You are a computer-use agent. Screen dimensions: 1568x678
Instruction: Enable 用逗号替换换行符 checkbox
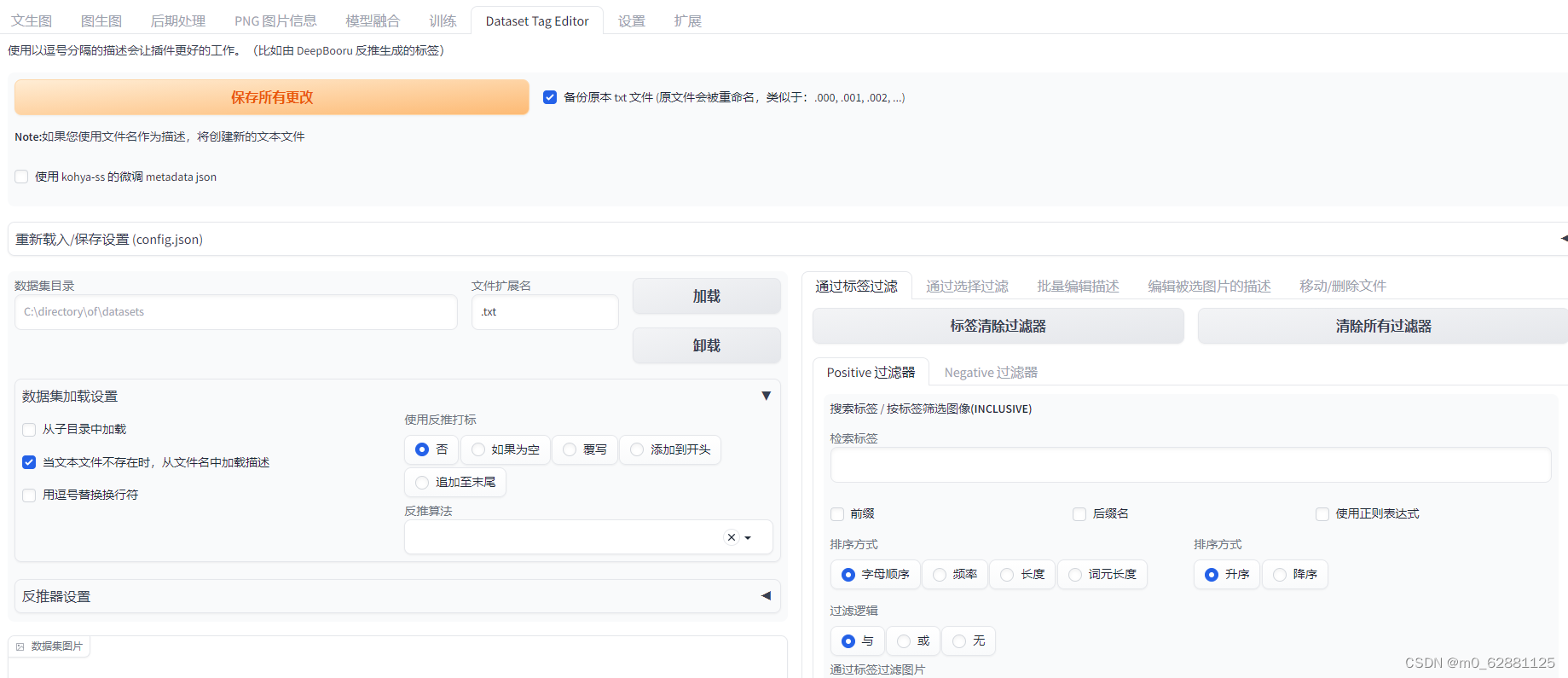(x=29, y=495)
